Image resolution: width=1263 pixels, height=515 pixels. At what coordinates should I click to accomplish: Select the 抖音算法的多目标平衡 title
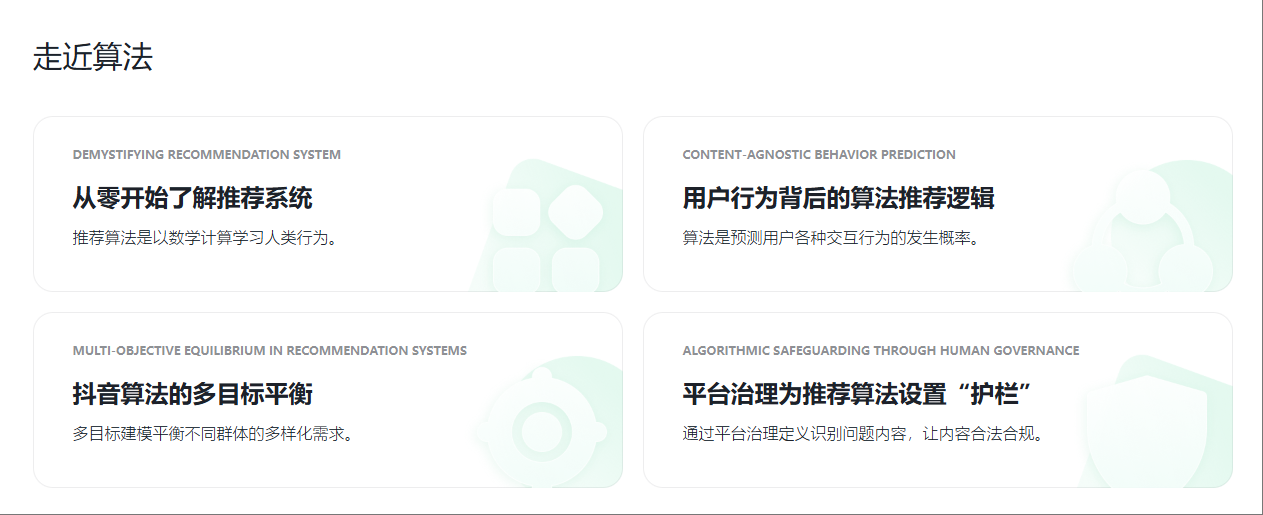[x=192, y=394]
